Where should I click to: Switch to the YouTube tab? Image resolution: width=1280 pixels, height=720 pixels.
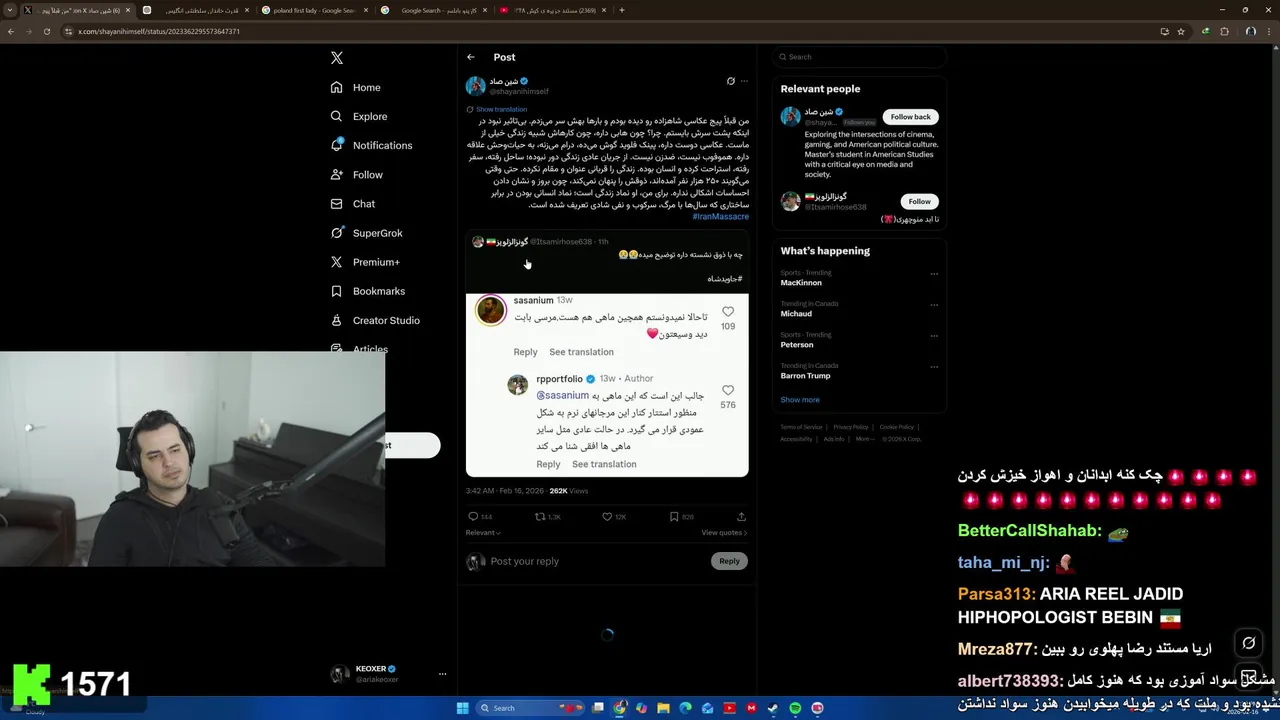coord(551,10)
